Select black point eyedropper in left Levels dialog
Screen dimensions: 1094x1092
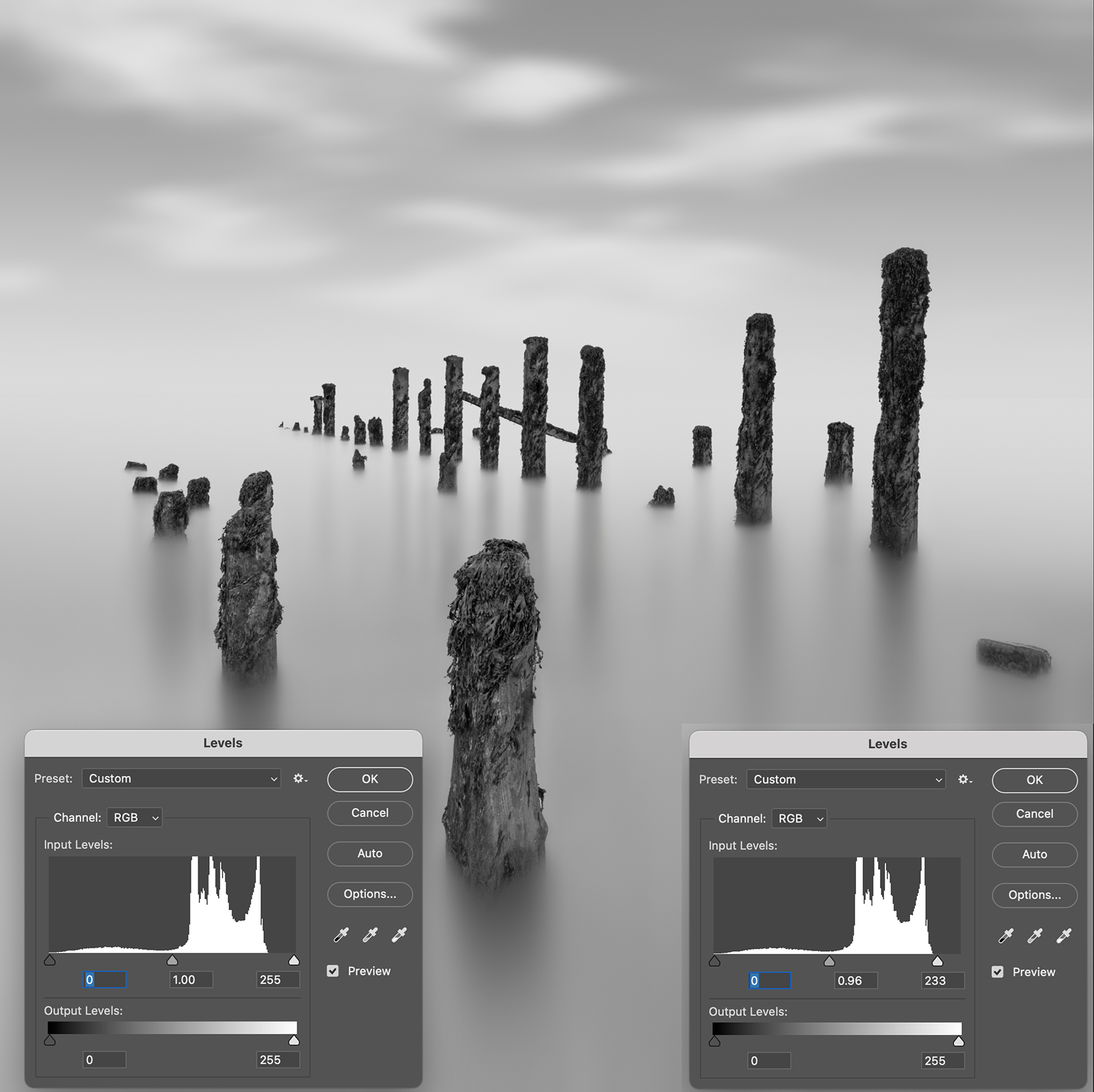[x=341, y=935]
